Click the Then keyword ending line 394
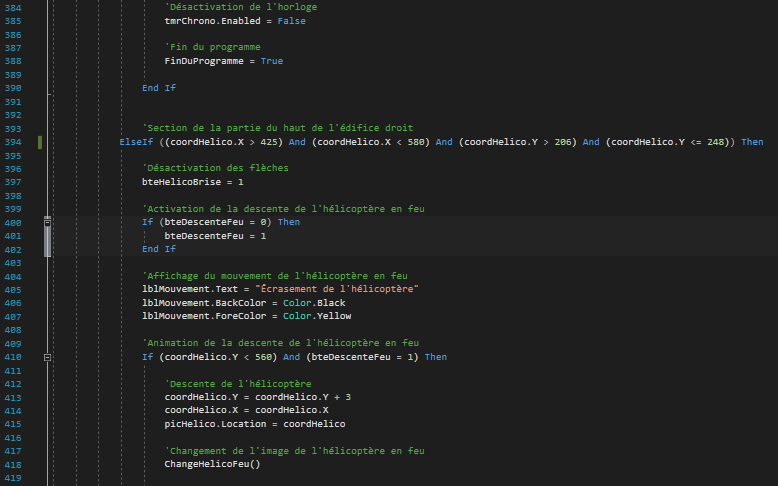The height and width of the screenshot is (486, 778). 752,142
